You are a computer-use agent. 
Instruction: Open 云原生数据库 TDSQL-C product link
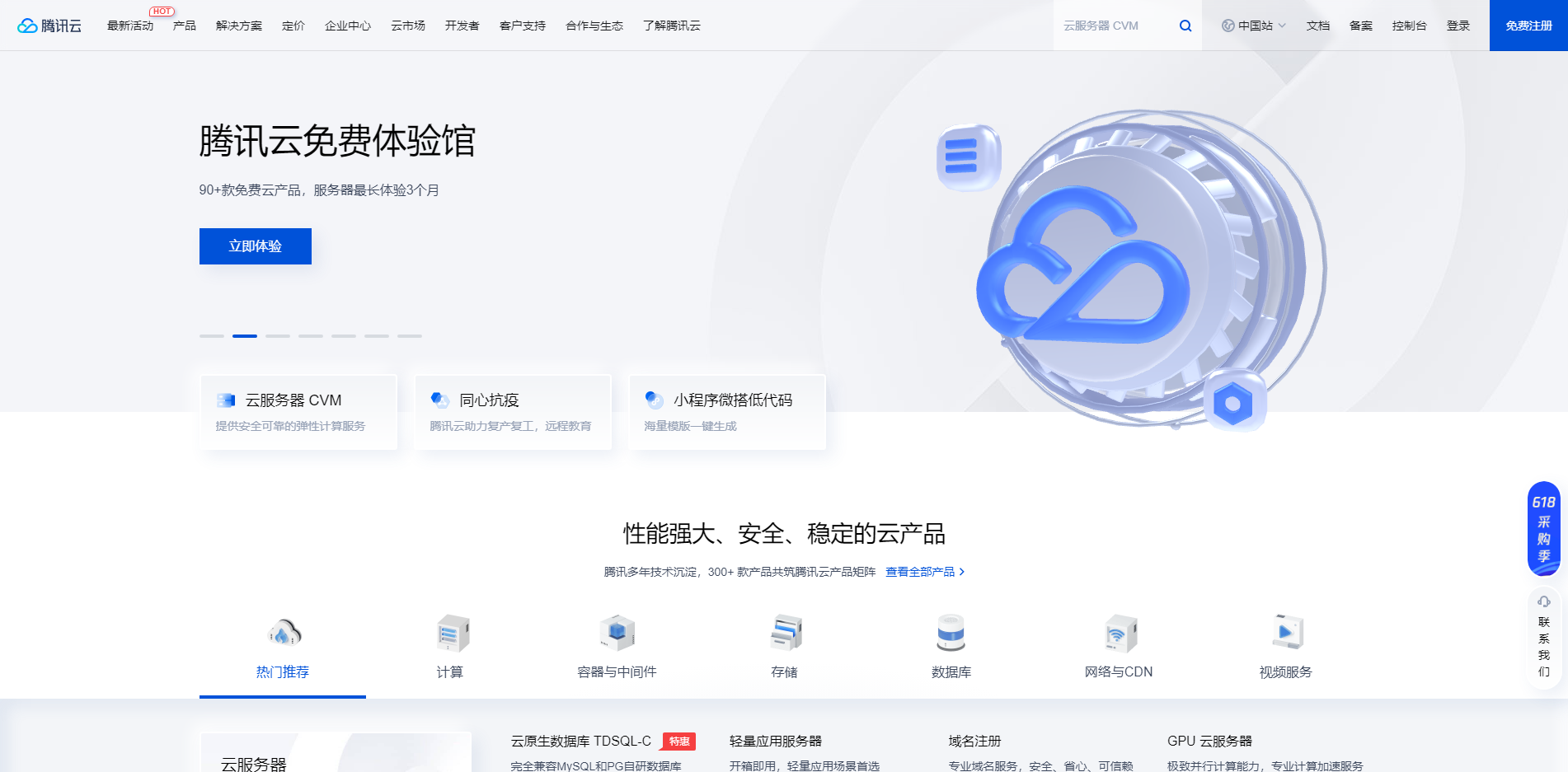tap(581, 742)
